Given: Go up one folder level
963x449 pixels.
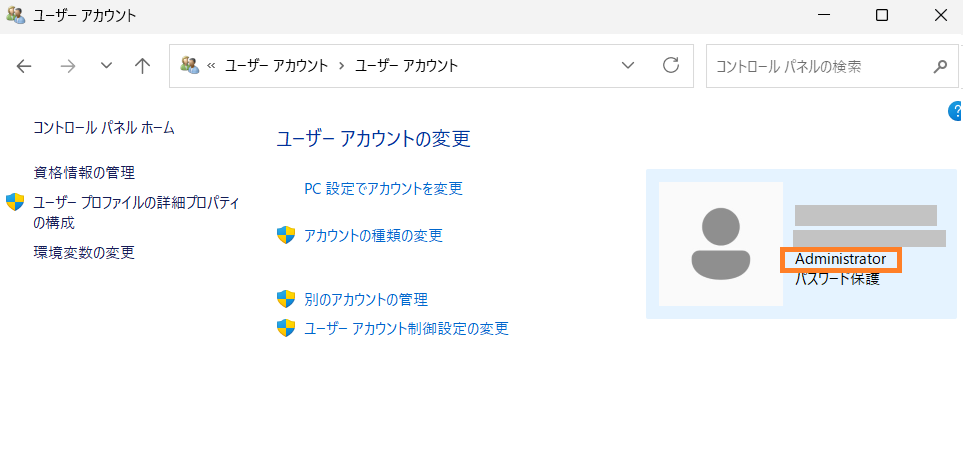Looking at the screenshot, I should click(142, 66).
